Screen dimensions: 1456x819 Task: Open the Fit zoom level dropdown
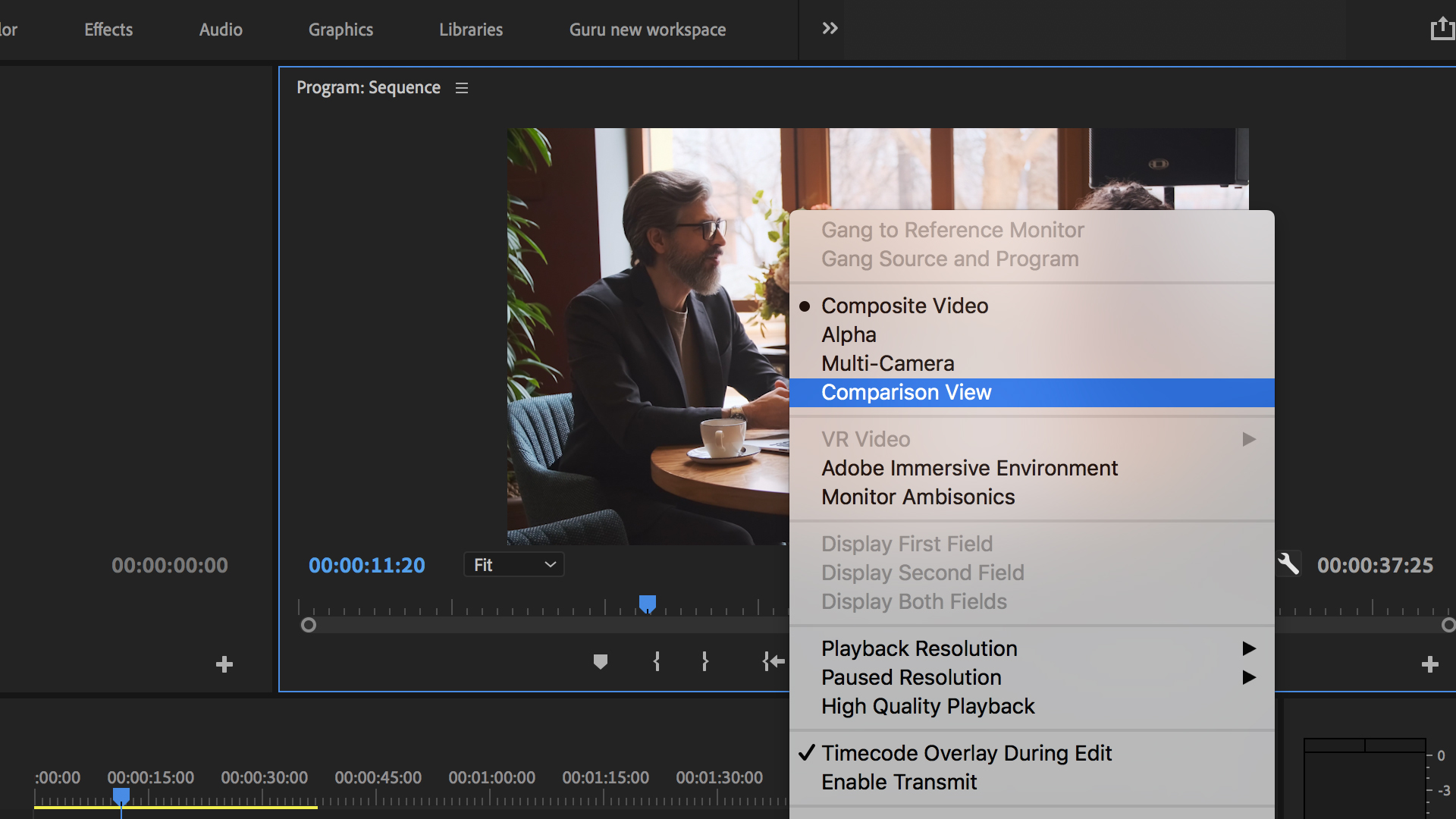[513, 564]
